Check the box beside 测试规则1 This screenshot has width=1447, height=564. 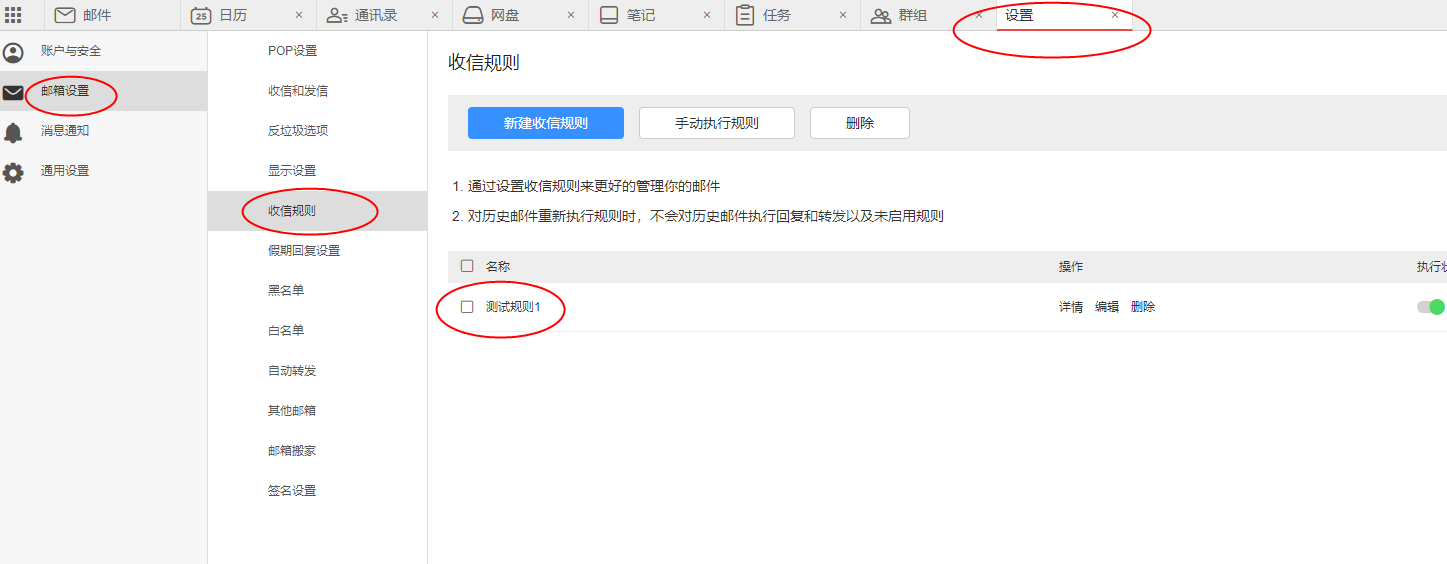[x=467, y=307]
